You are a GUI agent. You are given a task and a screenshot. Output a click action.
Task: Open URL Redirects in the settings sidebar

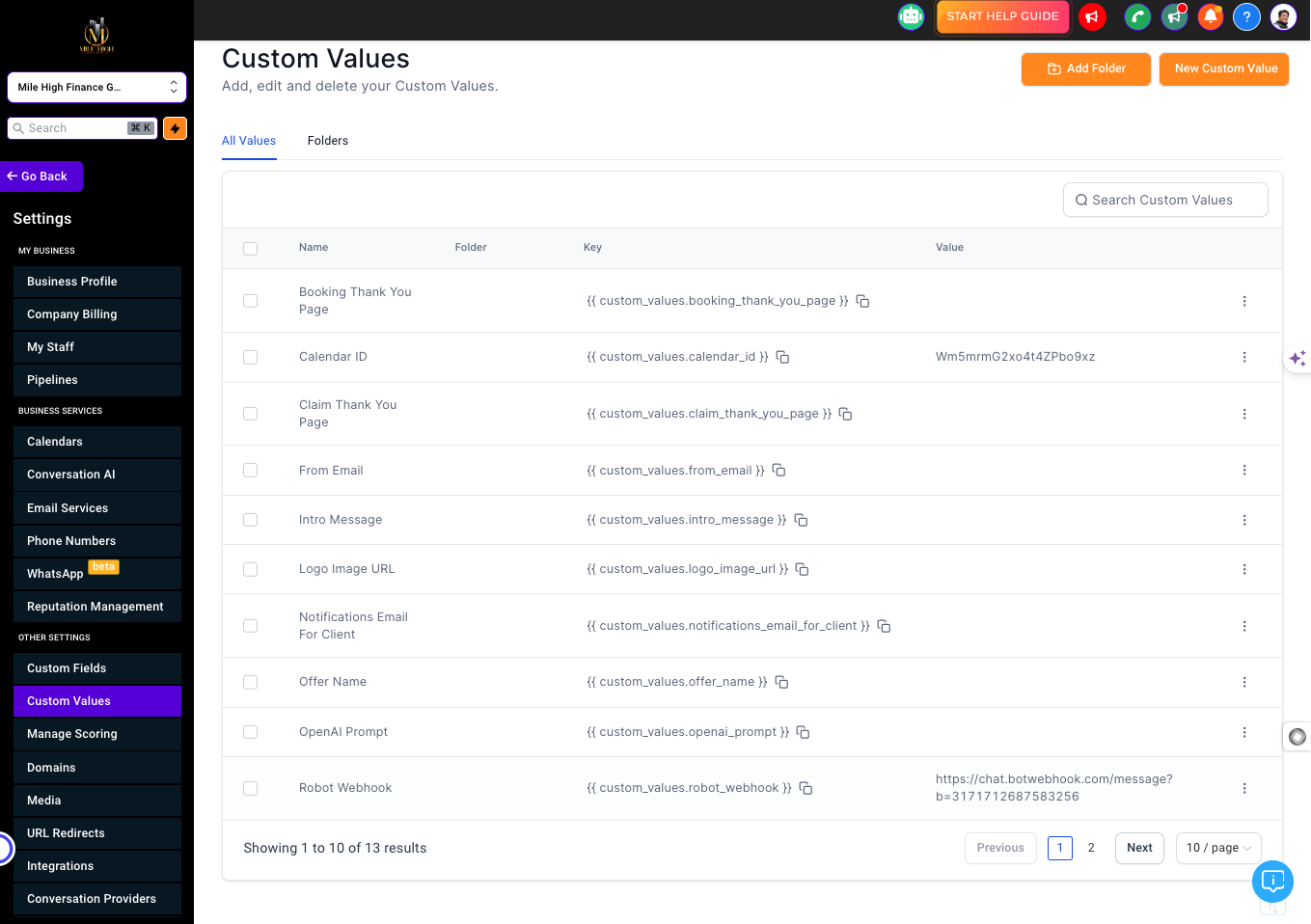pos(97,833)
